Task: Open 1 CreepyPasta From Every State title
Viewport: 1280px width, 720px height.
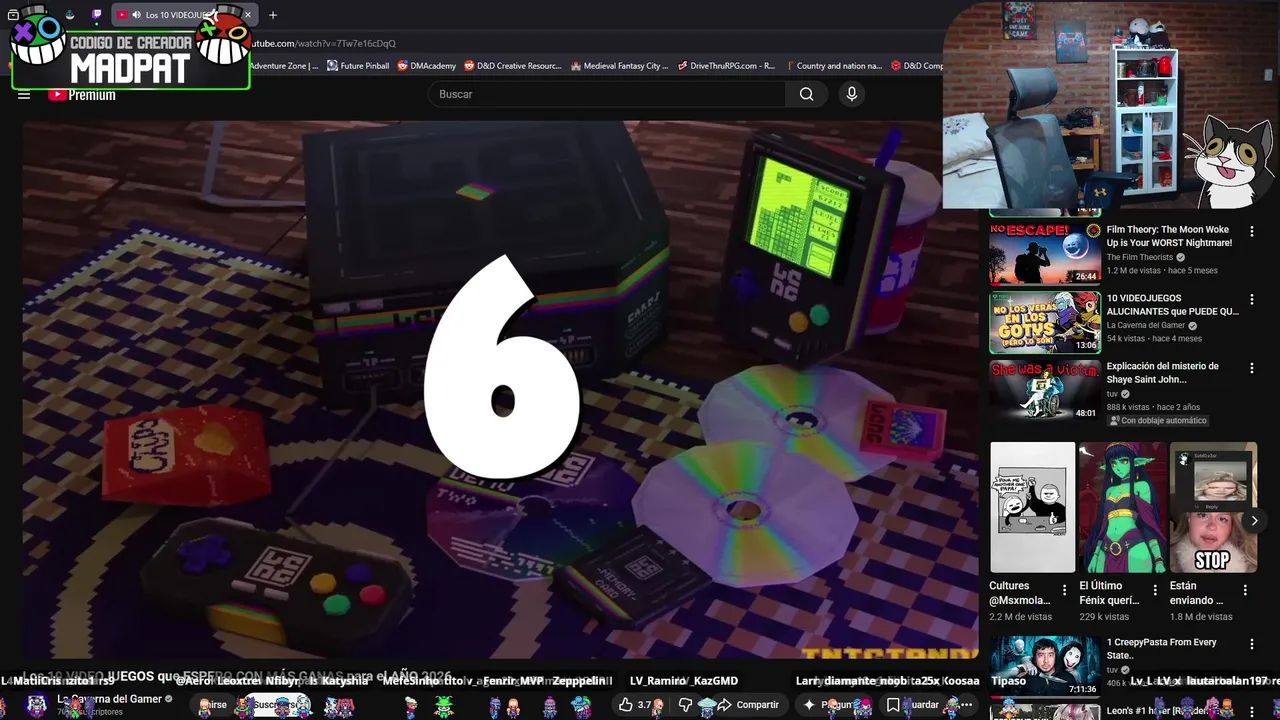Action: [x=1161, y=648]
